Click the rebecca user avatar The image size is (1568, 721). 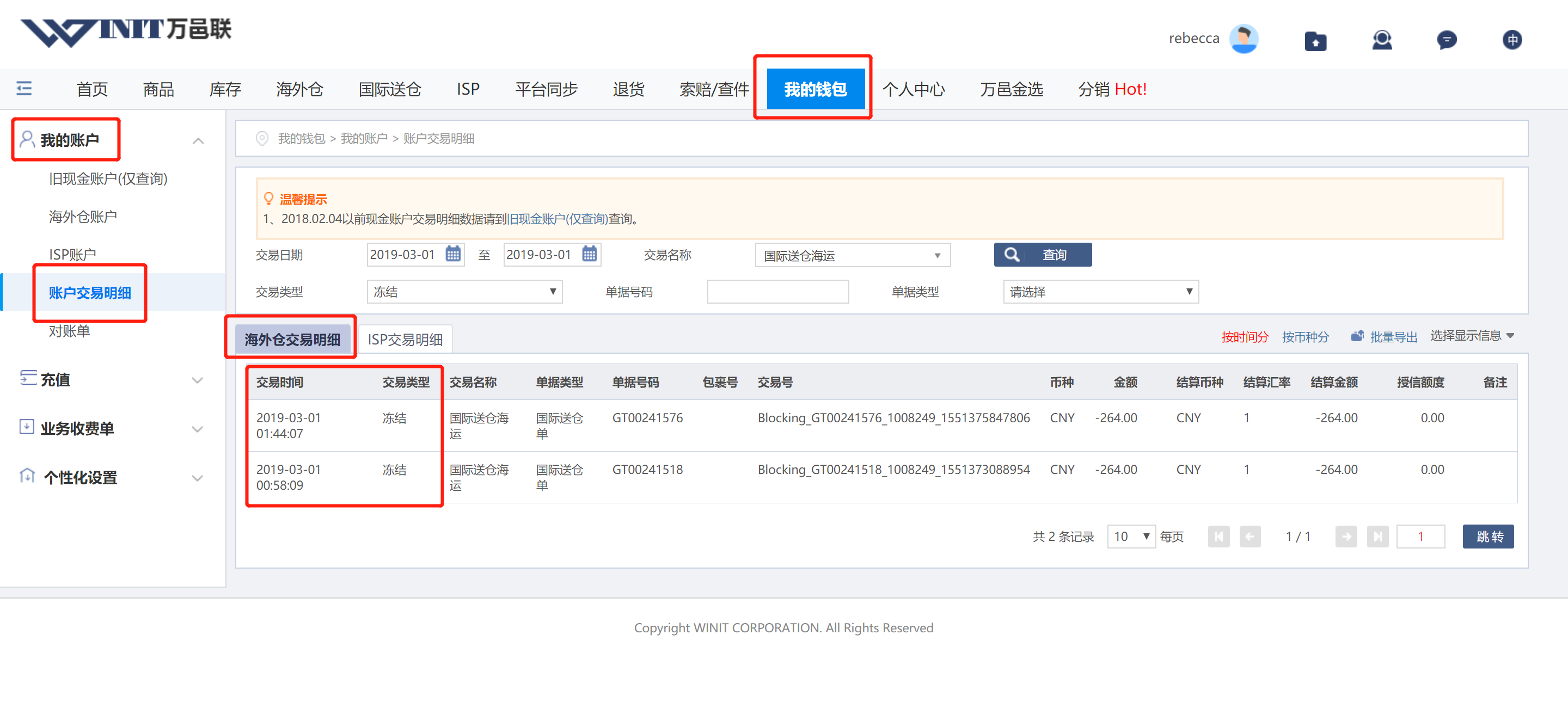1243,39
